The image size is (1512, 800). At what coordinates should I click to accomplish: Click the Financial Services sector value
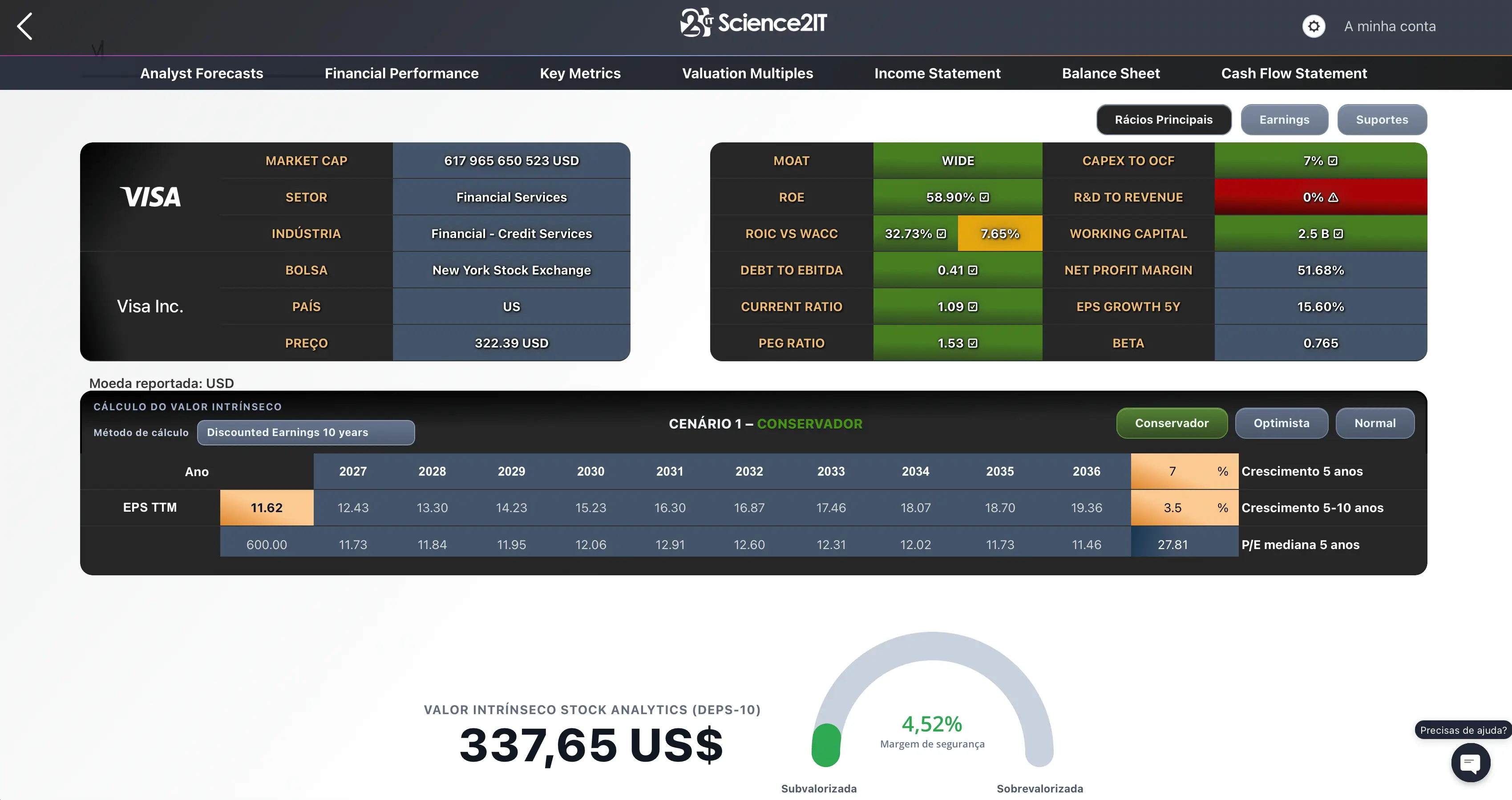pos(511,197)
